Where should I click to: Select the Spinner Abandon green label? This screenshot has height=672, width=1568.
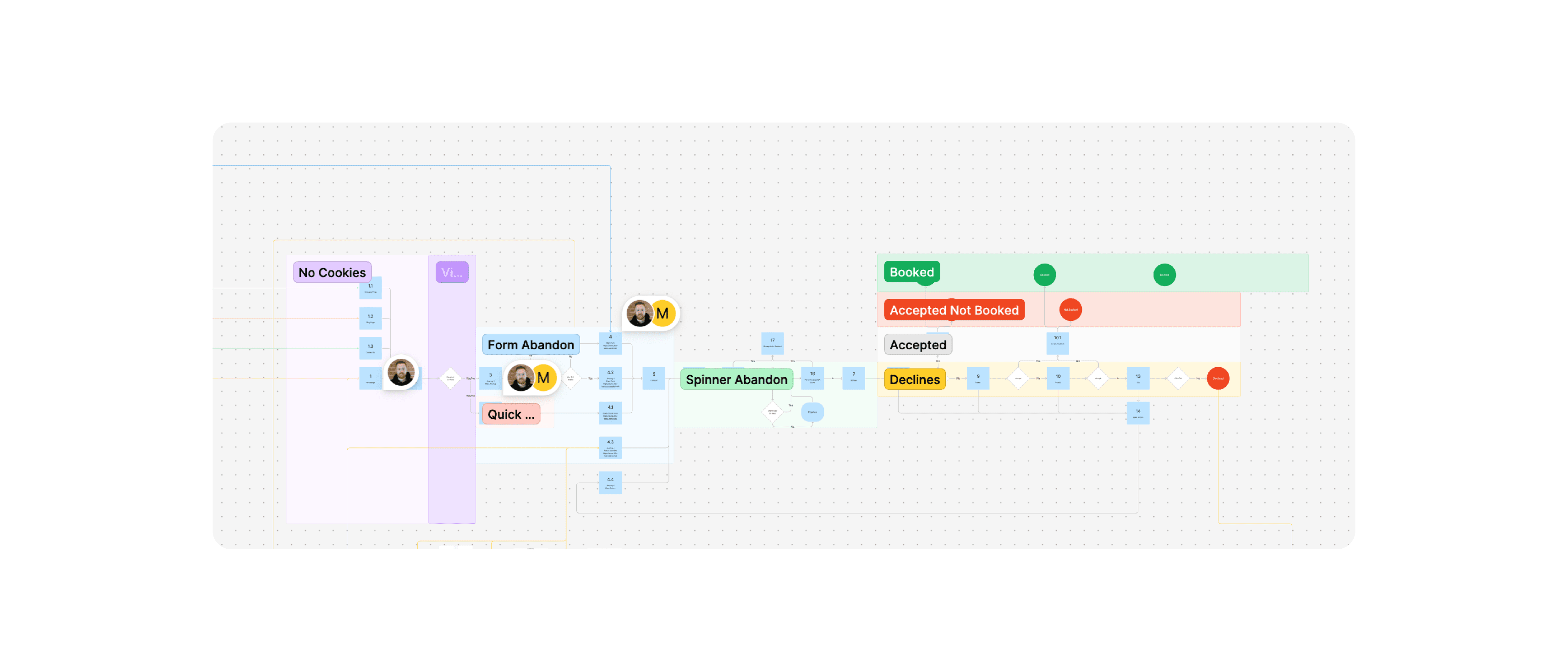[736, 380]
